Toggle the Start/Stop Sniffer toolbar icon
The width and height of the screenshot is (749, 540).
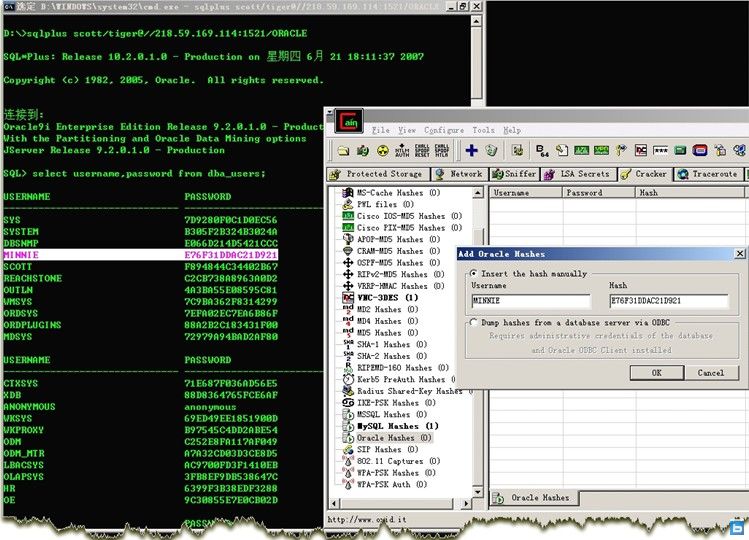363,151
